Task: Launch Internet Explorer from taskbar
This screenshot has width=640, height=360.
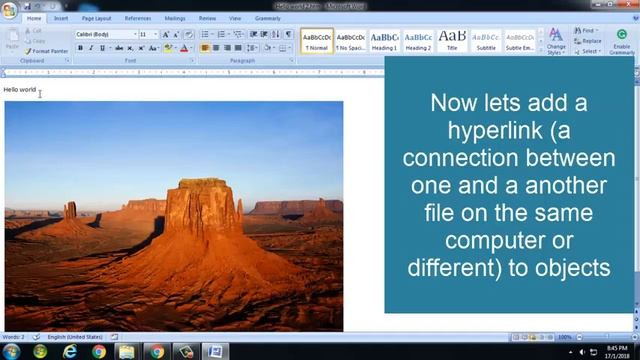Action: pos(70,351)
